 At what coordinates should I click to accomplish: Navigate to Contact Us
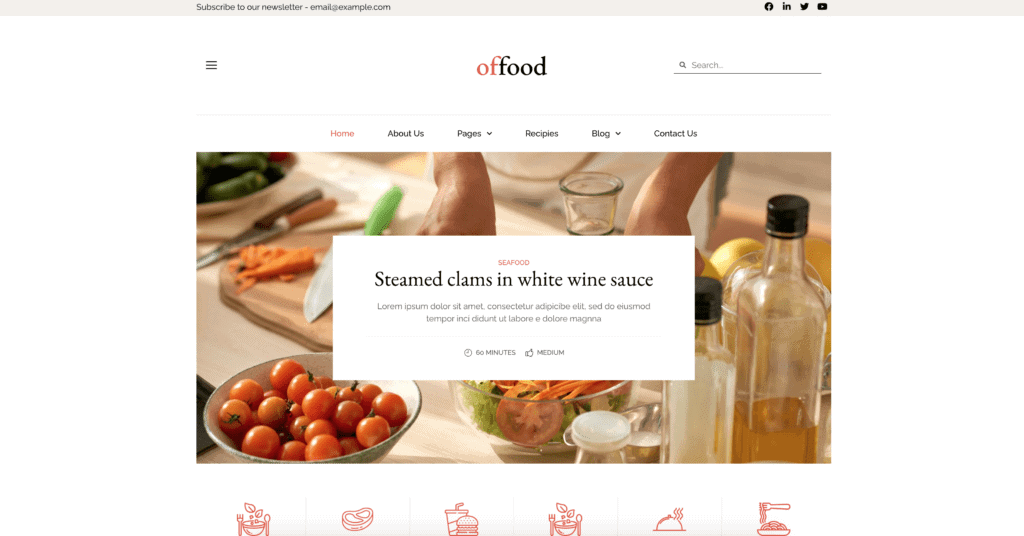pyautogui.click(x=675, y=133)
